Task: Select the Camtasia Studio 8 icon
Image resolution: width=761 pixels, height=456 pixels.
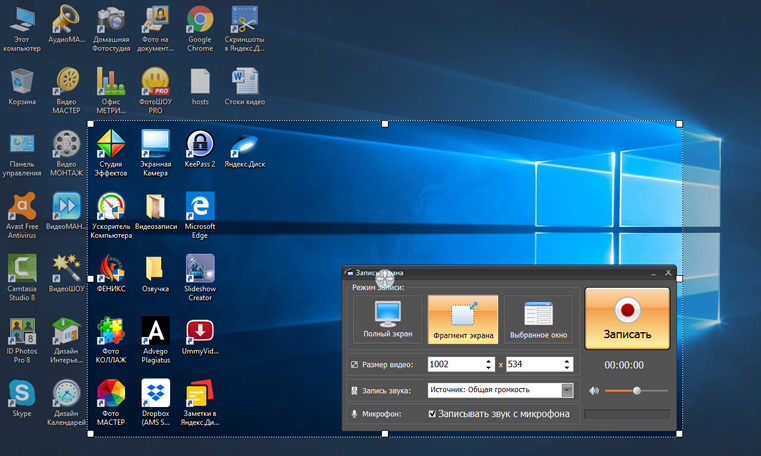Action: tap(22, 277)
